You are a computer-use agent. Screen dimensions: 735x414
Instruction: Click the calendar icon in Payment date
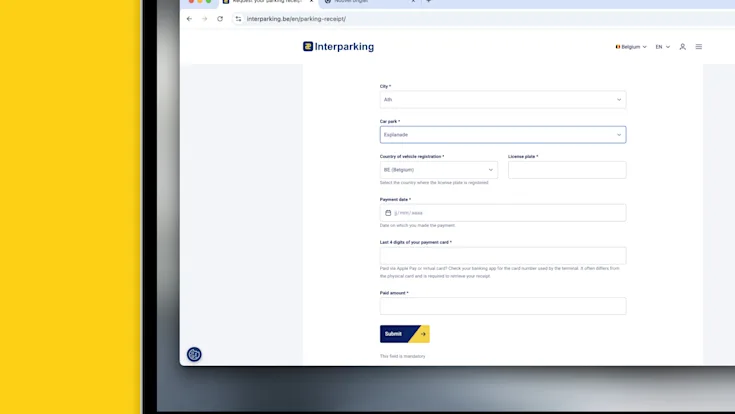tap(388, 213)
